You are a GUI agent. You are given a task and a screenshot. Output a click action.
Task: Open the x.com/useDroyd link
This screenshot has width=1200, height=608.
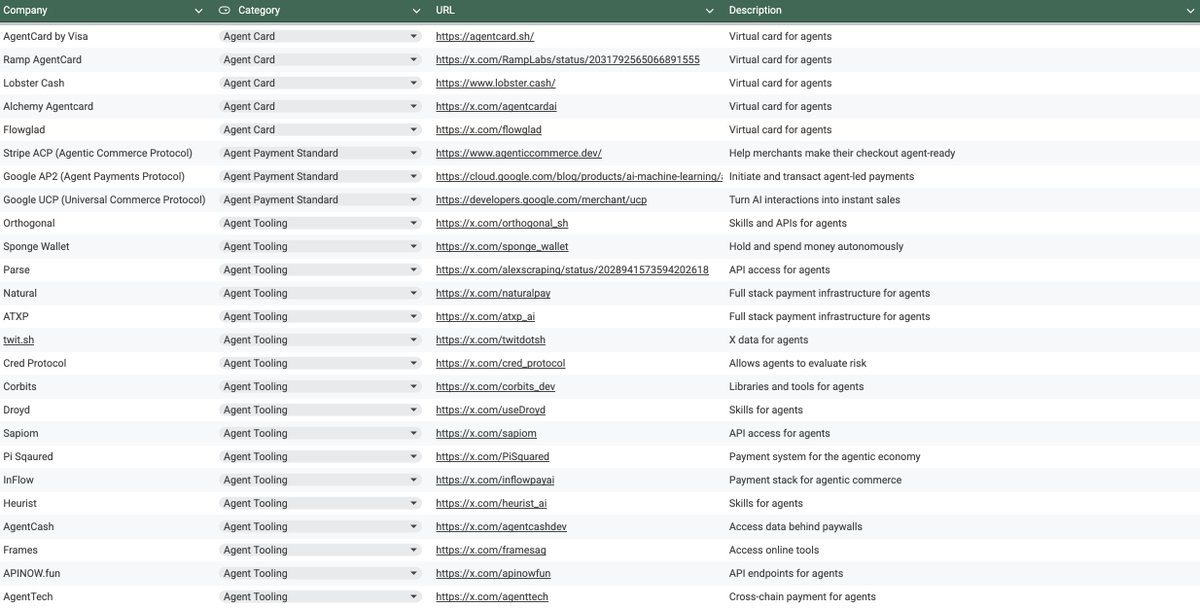(491, 410)
